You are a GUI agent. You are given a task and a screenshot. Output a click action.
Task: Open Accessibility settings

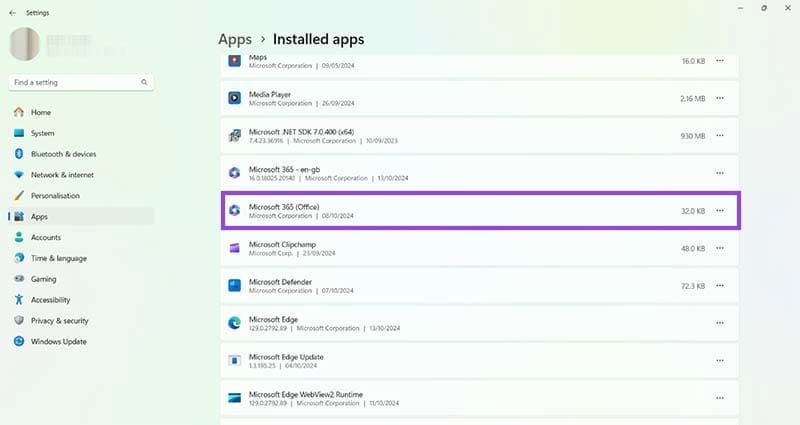pyautogui.click(x=81, y=300)
